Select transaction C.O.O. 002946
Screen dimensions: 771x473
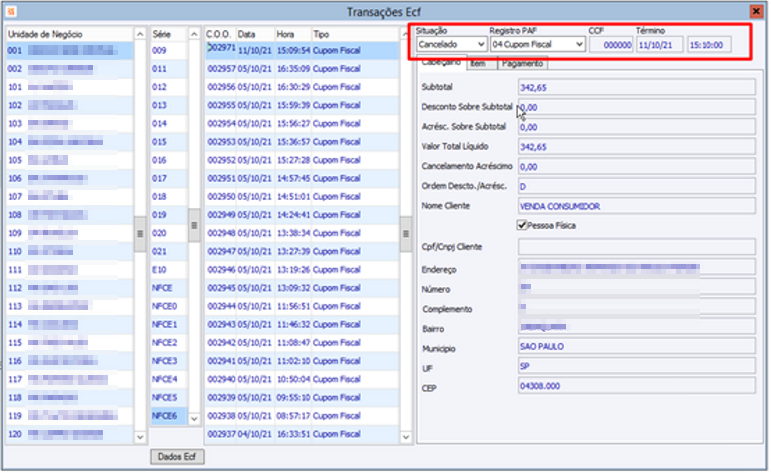301,269
